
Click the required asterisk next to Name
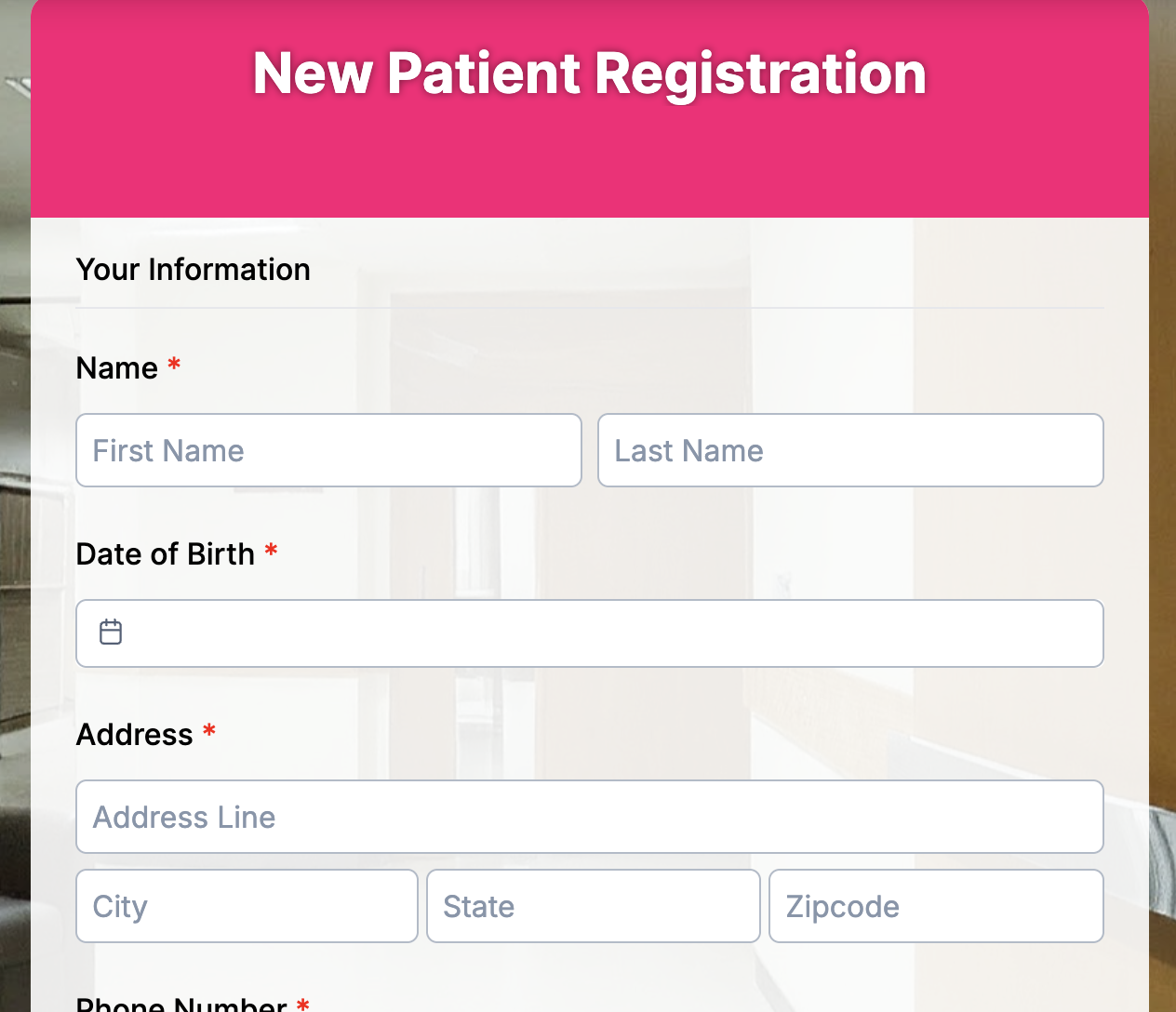pyautogui.click(x=174, y=366)
